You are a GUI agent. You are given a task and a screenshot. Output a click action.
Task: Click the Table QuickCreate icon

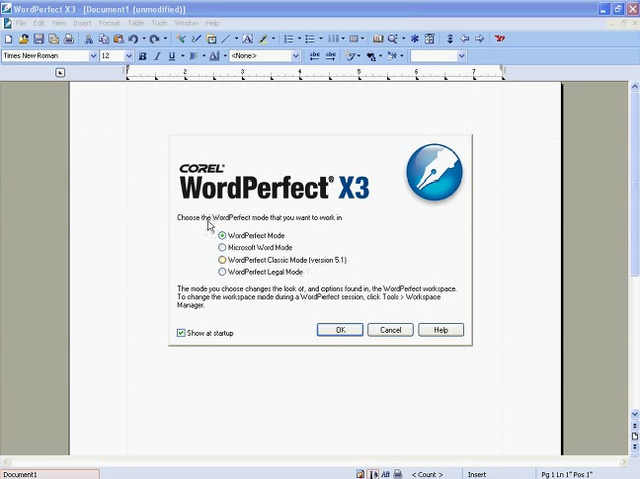[354, 39]
